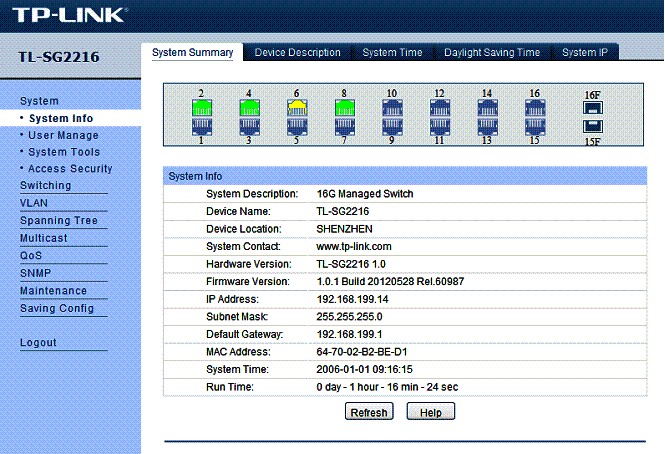Screen dimensions: 665x454
Task: Click port 5 icon on switch panel
Action: (297, 126)
